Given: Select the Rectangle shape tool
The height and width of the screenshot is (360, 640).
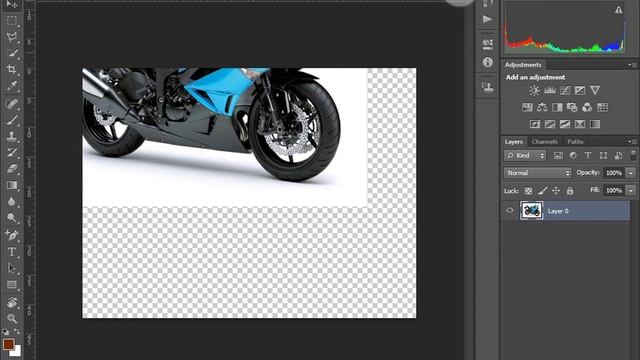Looking at the screenshot, I should click(x=12, y=284).
